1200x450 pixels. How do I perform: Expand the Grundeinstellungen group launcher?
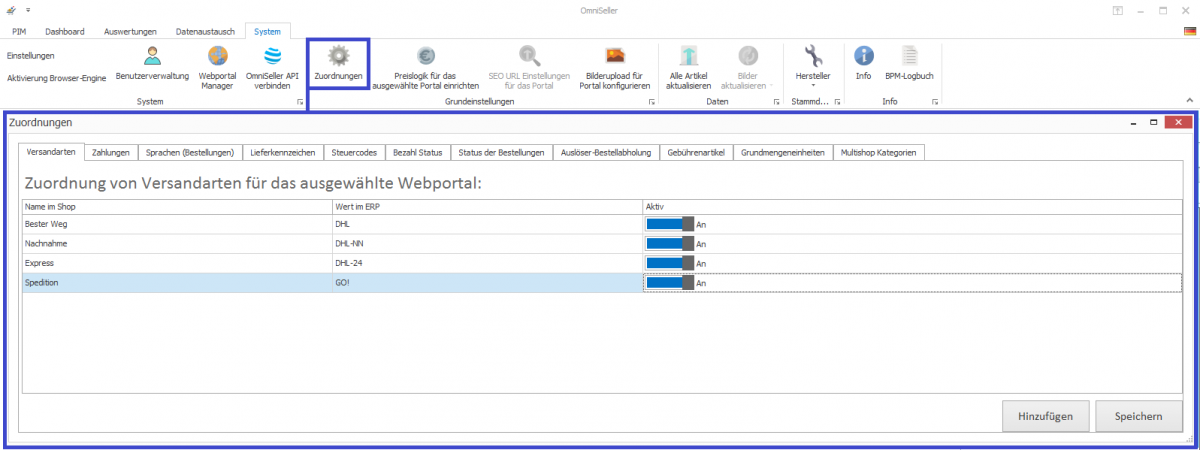tap(652, 102)
